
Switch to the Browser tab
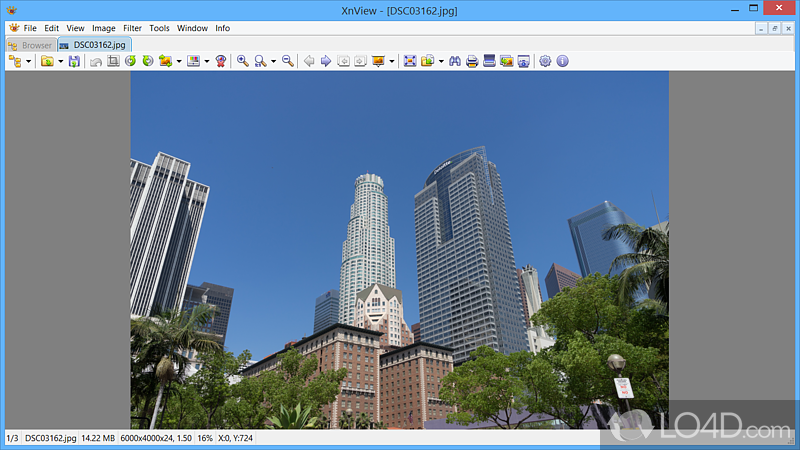point(30,45)
